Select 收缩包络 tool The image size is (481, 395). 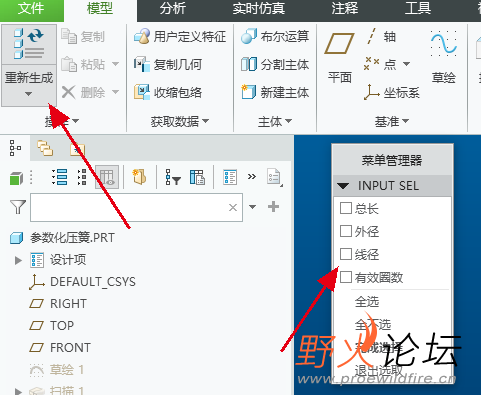coord(168,92)
